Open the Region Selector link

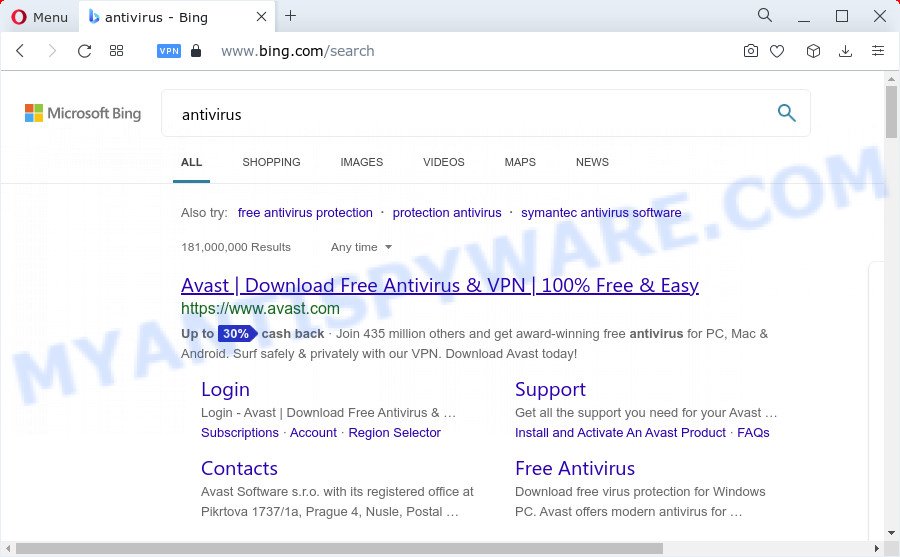[x=394, y=432]
